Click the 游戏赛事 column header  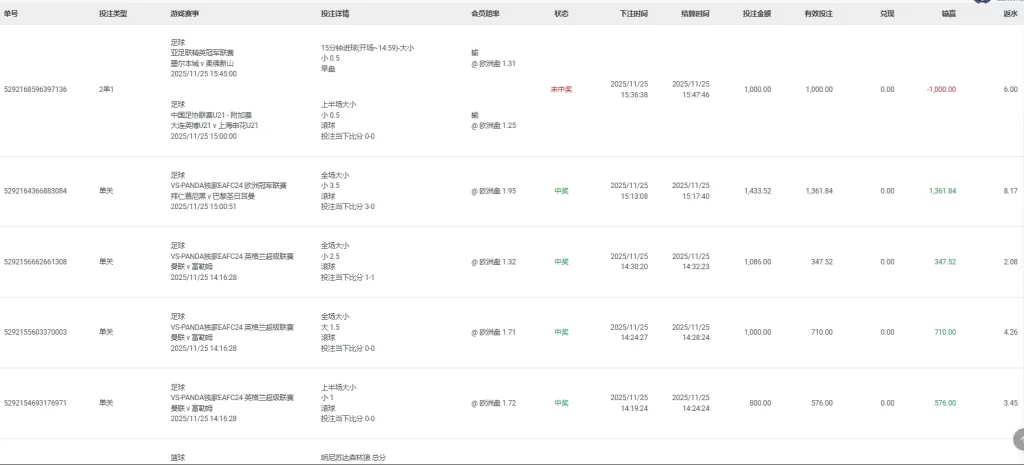pyautogui.click(x=185, y=15)
